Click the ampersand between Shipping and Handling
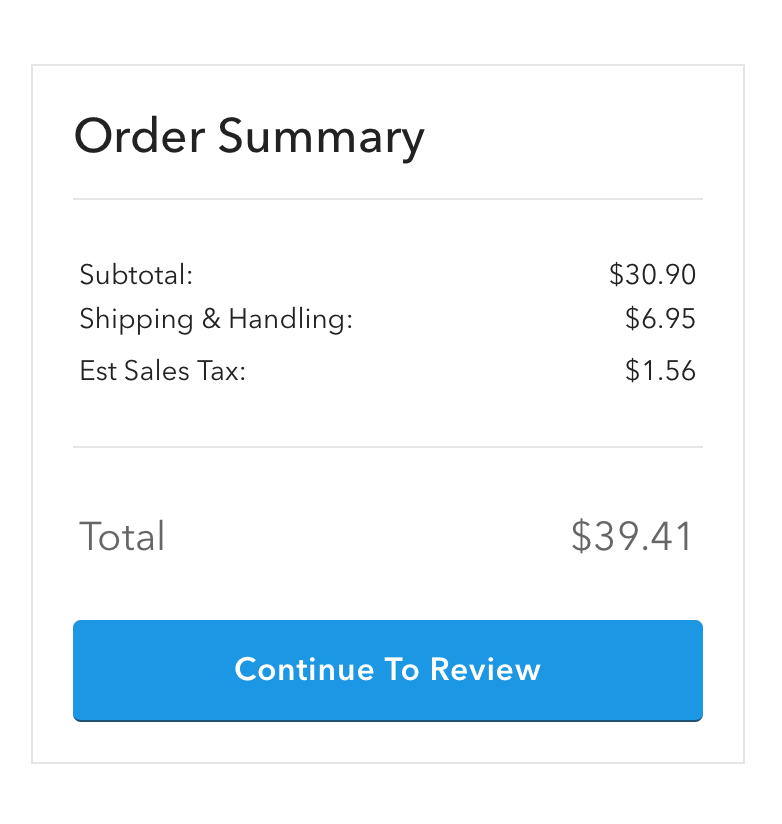Viewport: 782px width, 824px height. 211,320
